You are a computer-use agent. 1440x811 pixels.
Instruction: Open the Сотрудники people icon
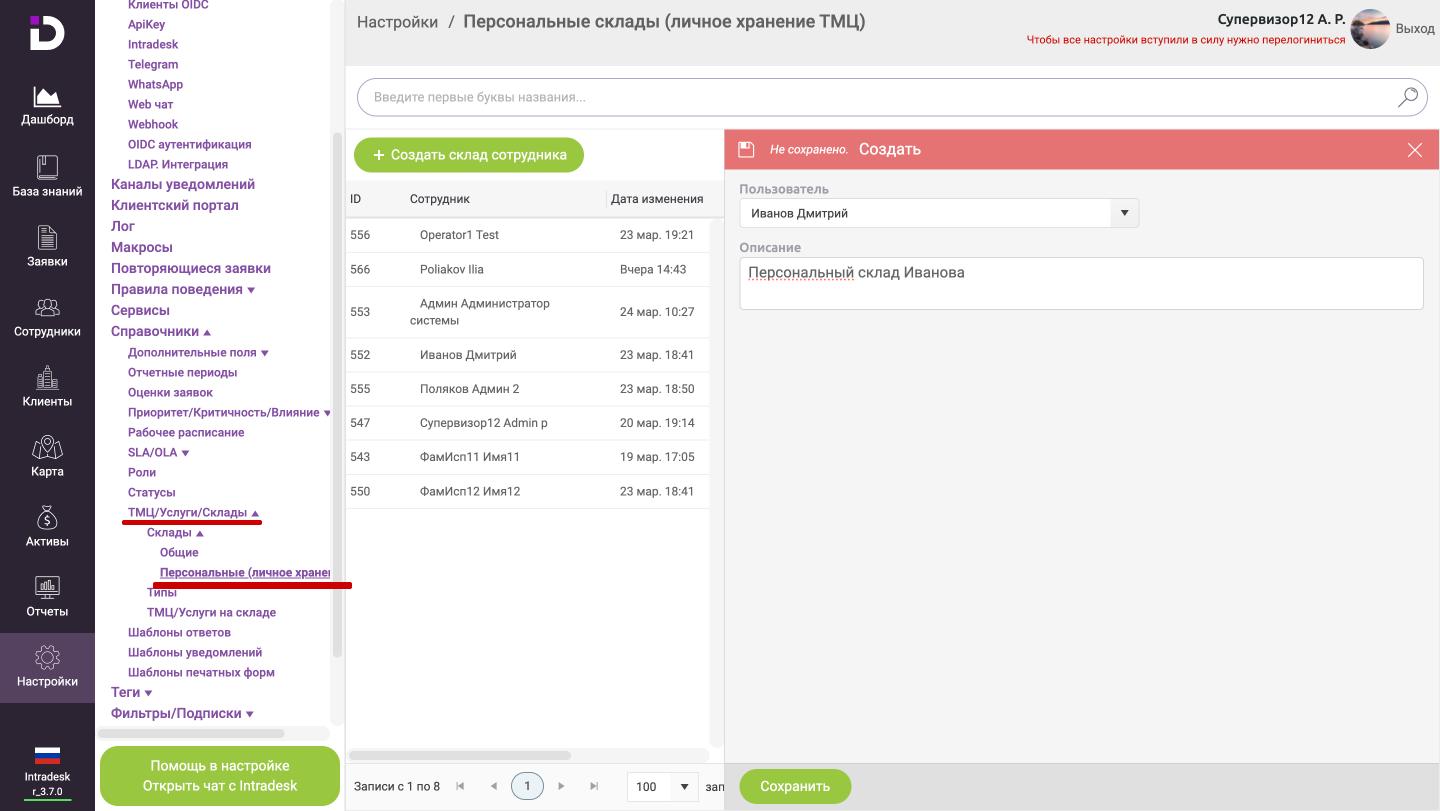click(47, 307)
